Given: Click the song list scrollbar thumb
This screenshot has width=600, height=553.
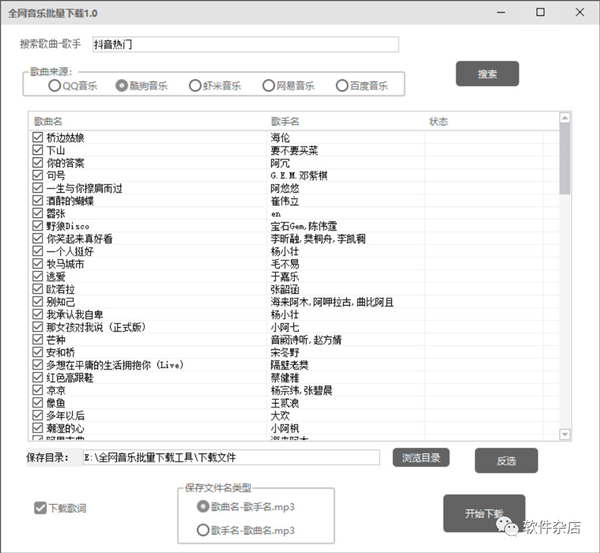Looking at the screenshot, I should [565, 158].
